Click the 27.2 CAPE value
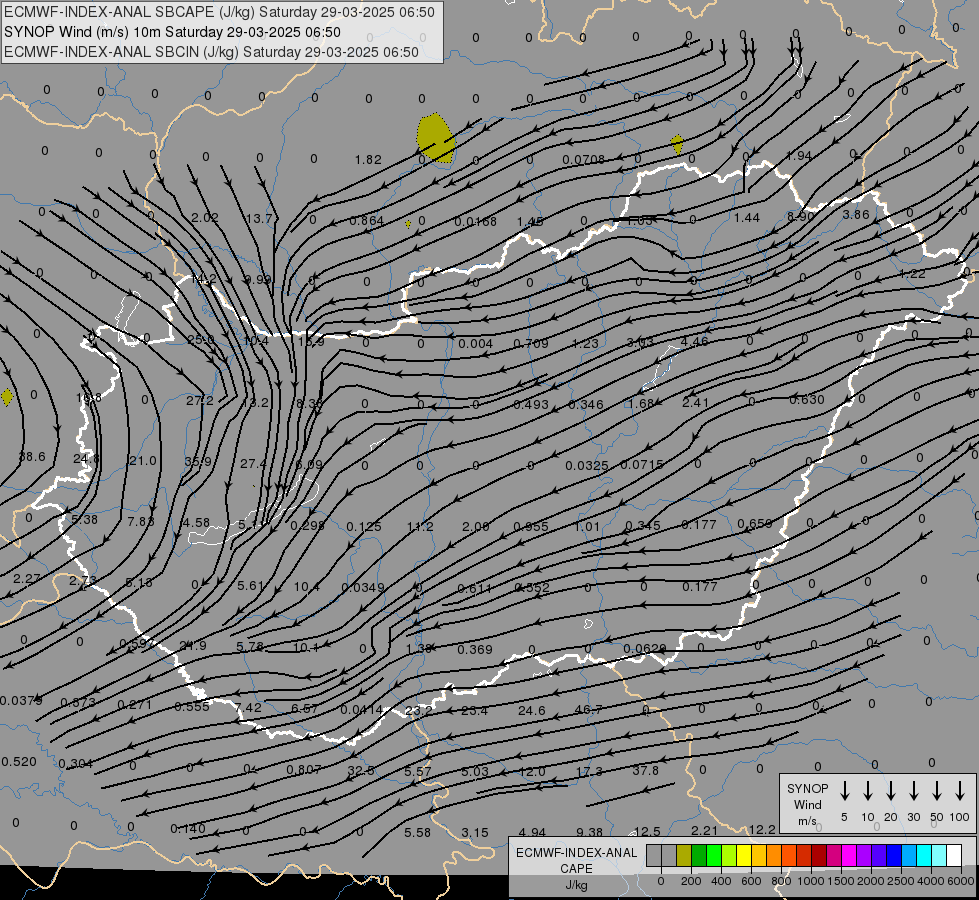The image size is (979, 900). point(200,400)
